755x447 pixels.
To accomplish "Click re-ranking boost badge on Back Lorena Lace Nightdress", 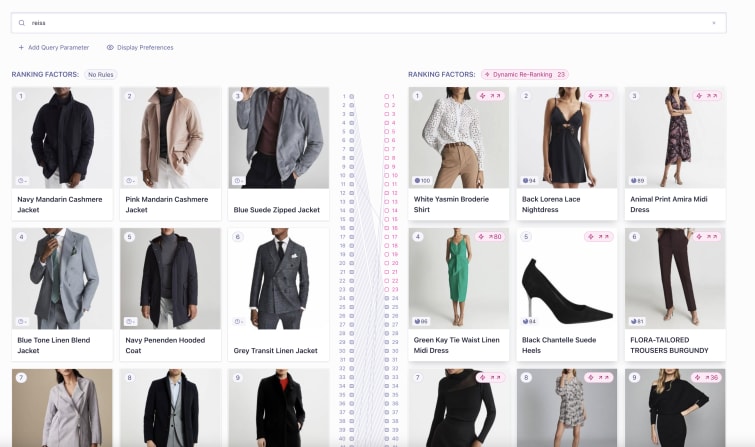I will click(x=599, y=96).
